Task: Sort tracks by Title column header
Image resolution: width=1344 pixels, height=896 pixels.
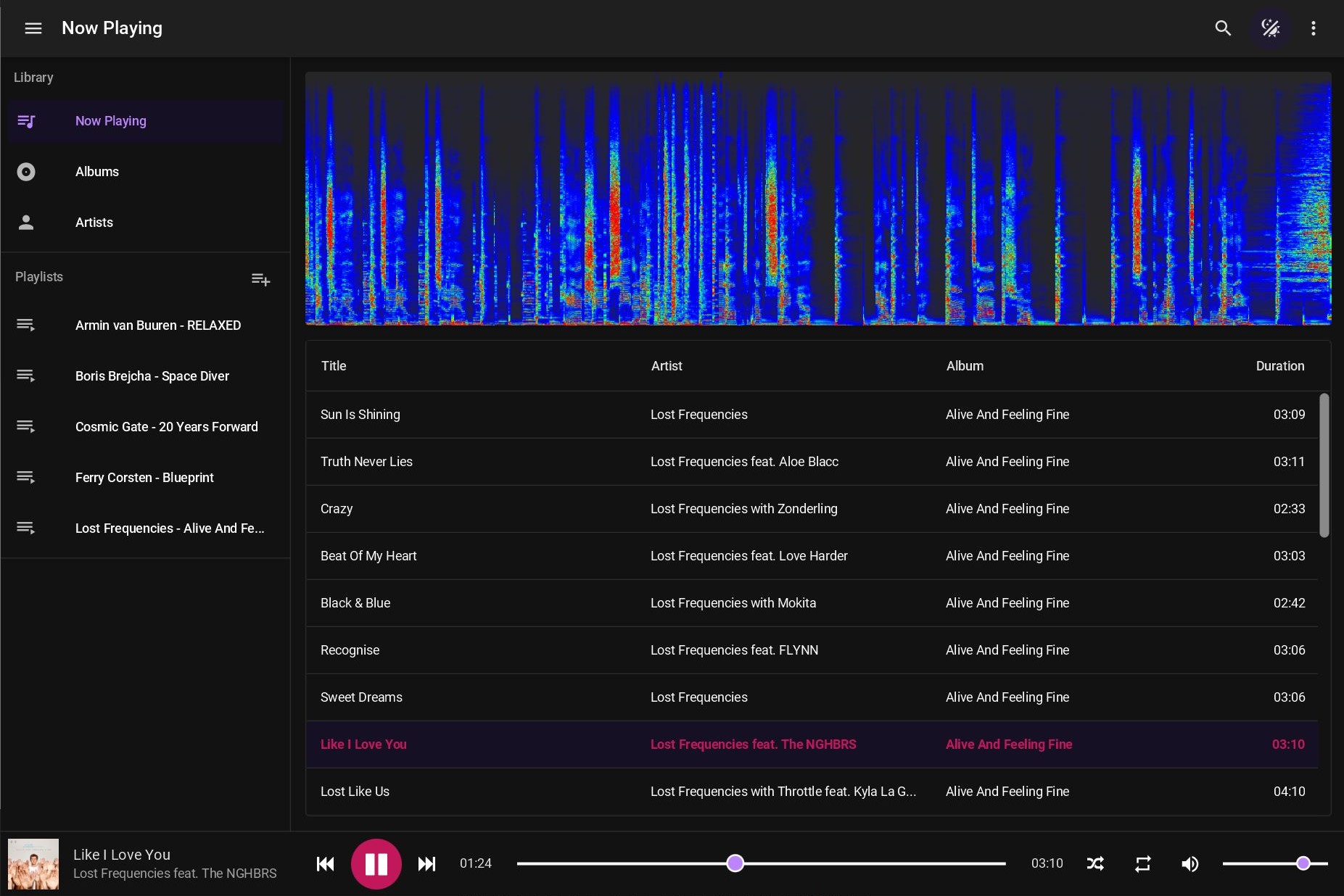Action: (x=334, y=366)
